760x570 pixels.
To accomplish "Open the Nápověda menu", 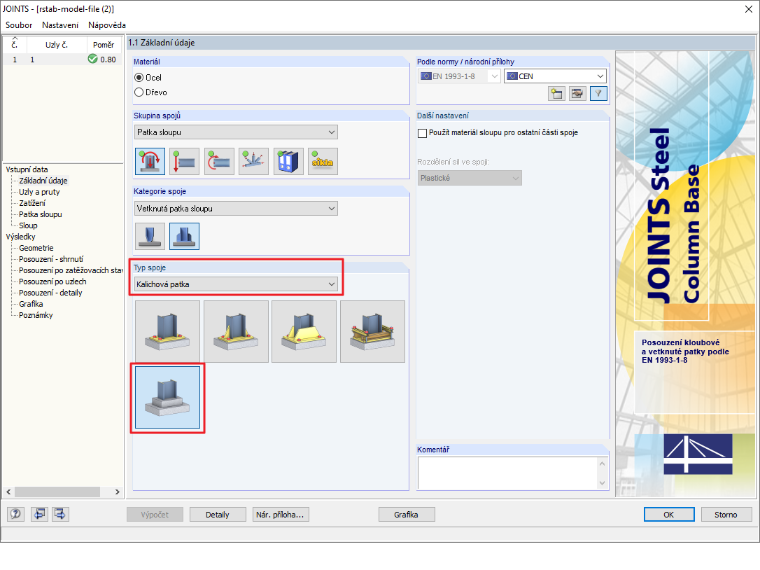I will [x=107, y=25].
